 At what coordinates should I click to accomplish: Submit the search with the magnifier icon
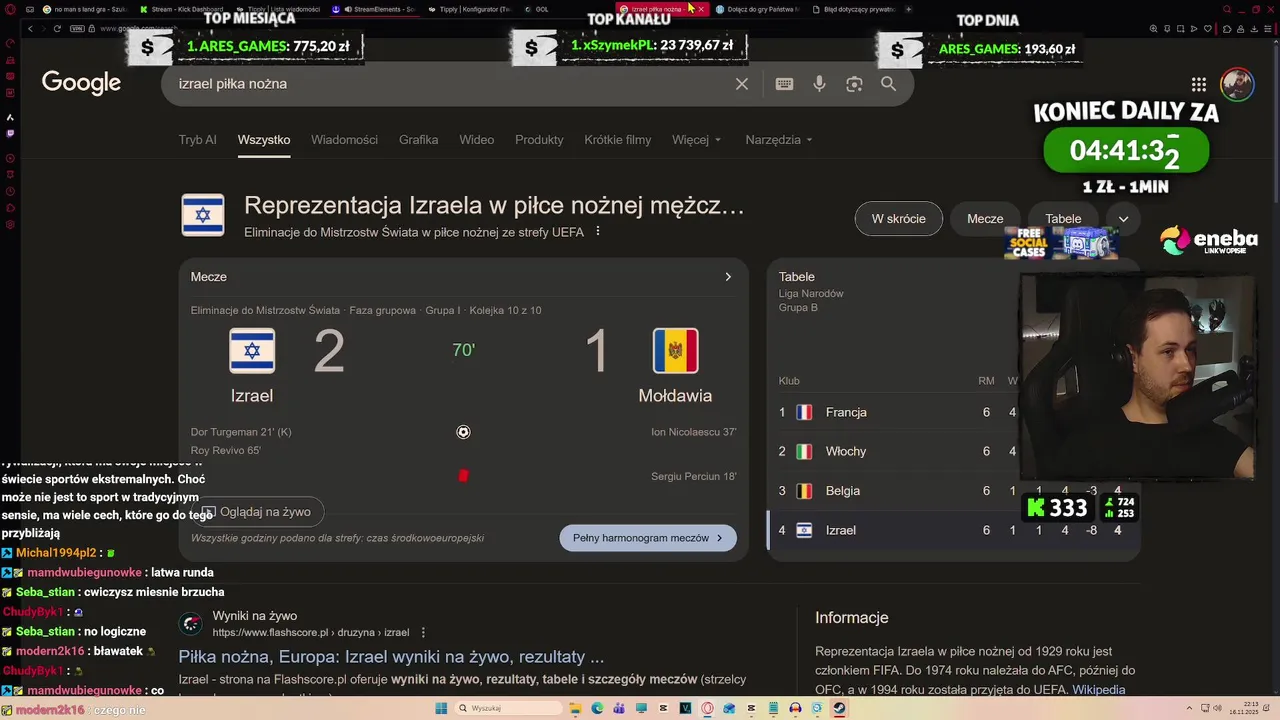pyautogui.click(x=888, y=84)
